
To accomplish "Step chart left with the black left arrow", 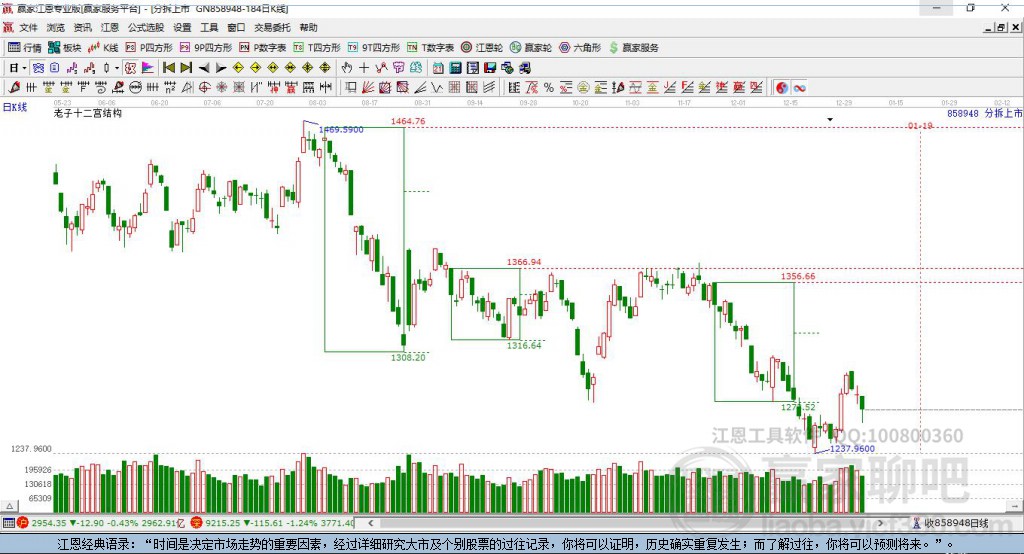I will coord(204,68).
